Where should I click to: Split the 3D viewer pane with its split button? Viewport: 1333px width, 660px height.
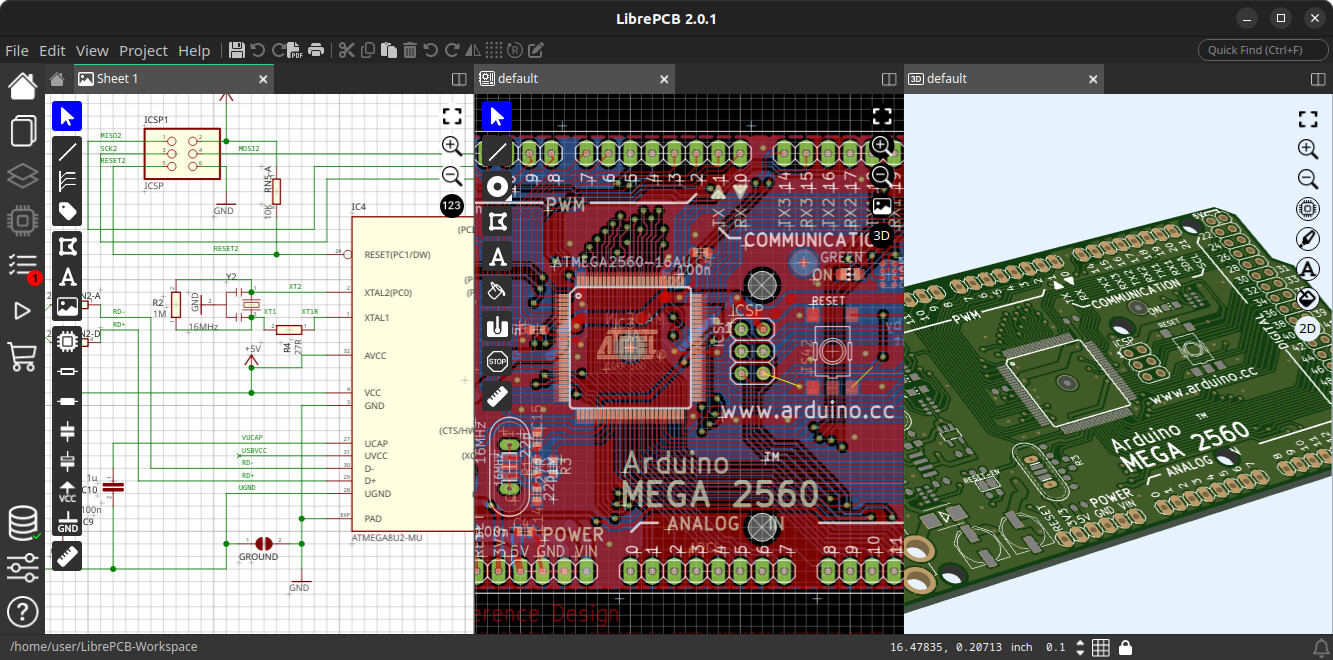pos(1318,79)
